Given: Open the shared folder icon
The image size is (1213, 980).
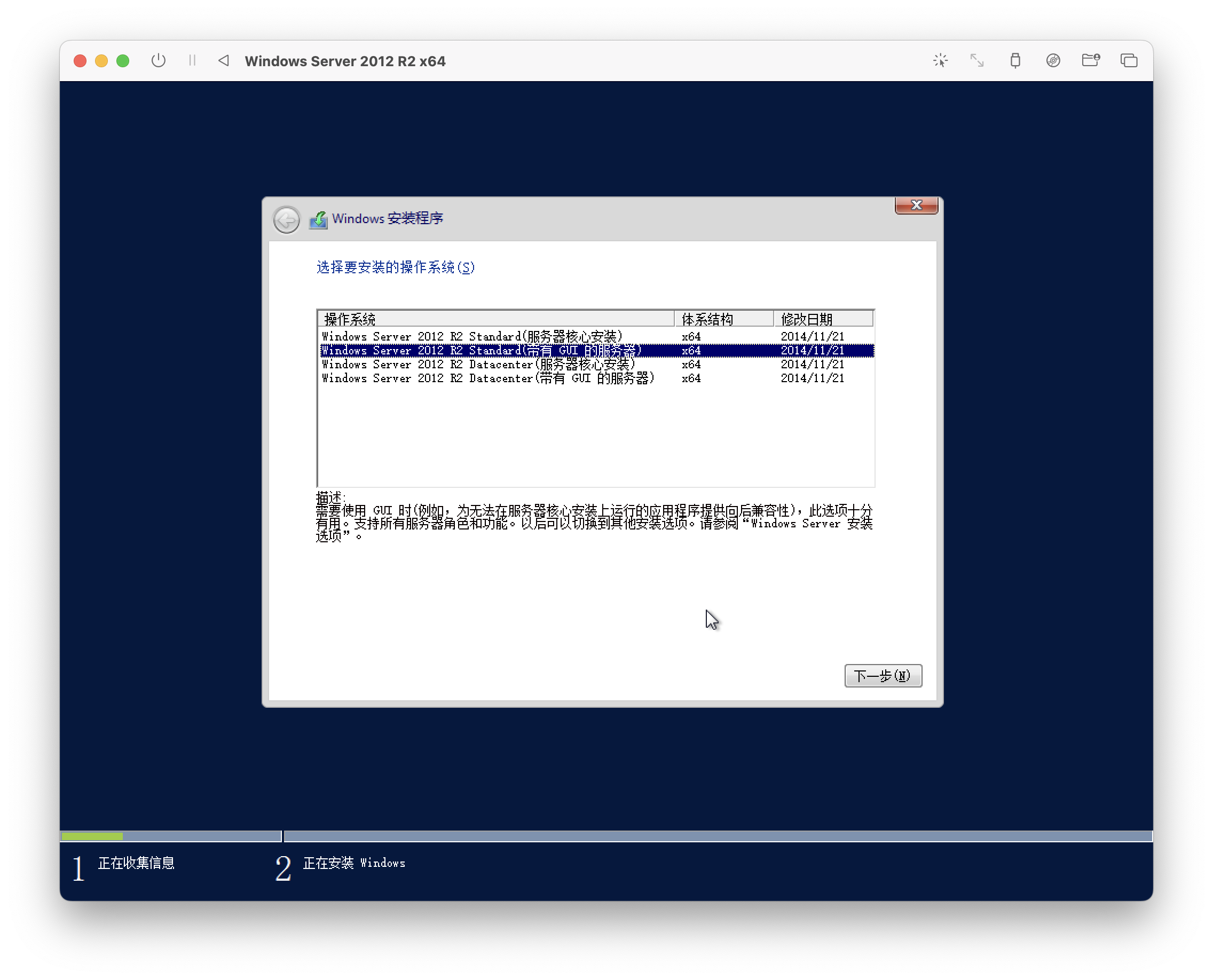Looking at the screenshot, I should click(1090, 60).
